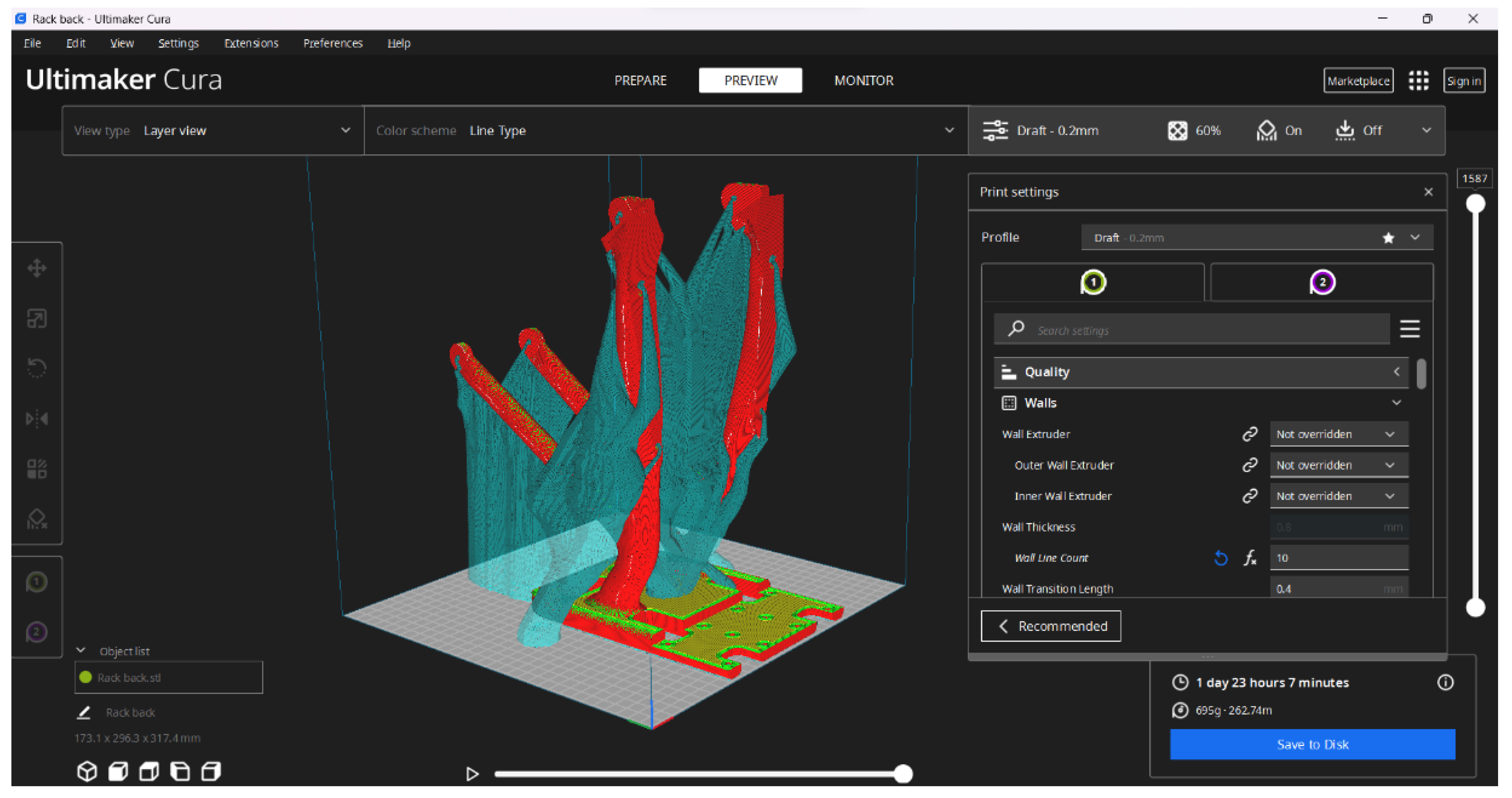Select extruder 1 tab in print settings
The height and width of the screenshot is (798, 1512).
[1092, 282]
